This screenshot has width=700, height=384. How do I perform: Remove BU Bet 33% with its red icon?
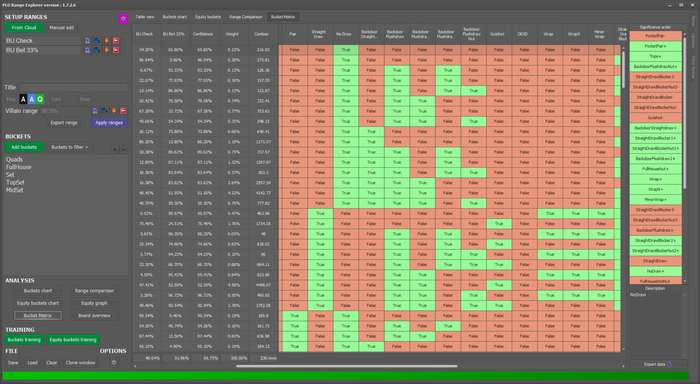[x=116, y=50]
